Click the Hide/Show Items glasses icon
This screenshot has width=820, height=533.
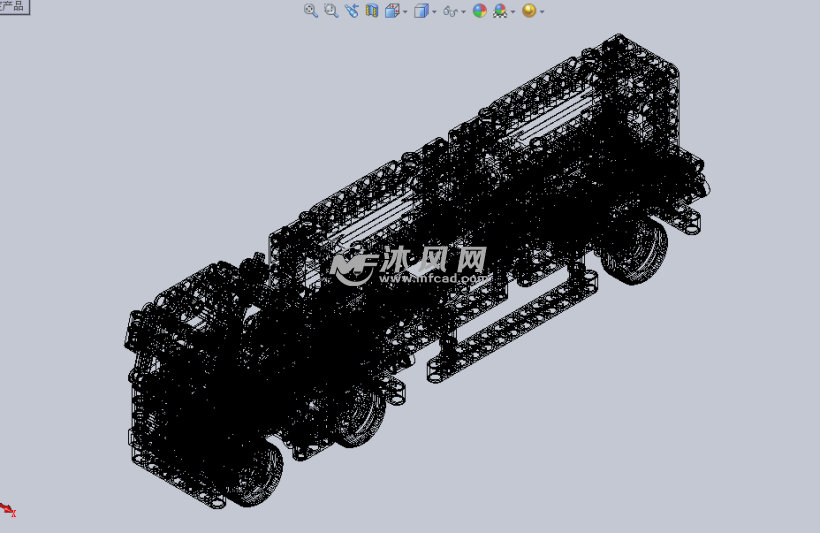pos(450,11)
